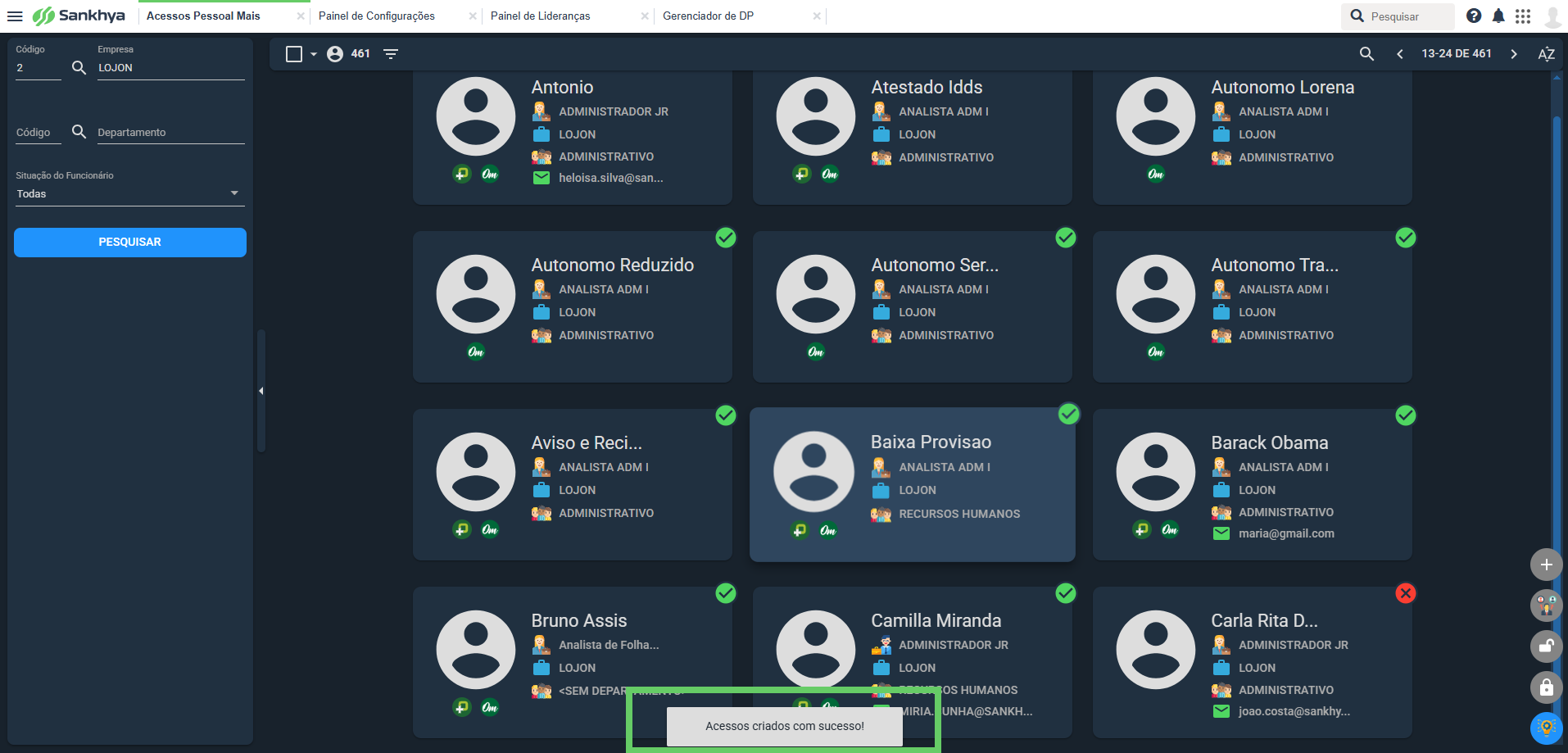Click the notifications bell icon

(1498, 16)
